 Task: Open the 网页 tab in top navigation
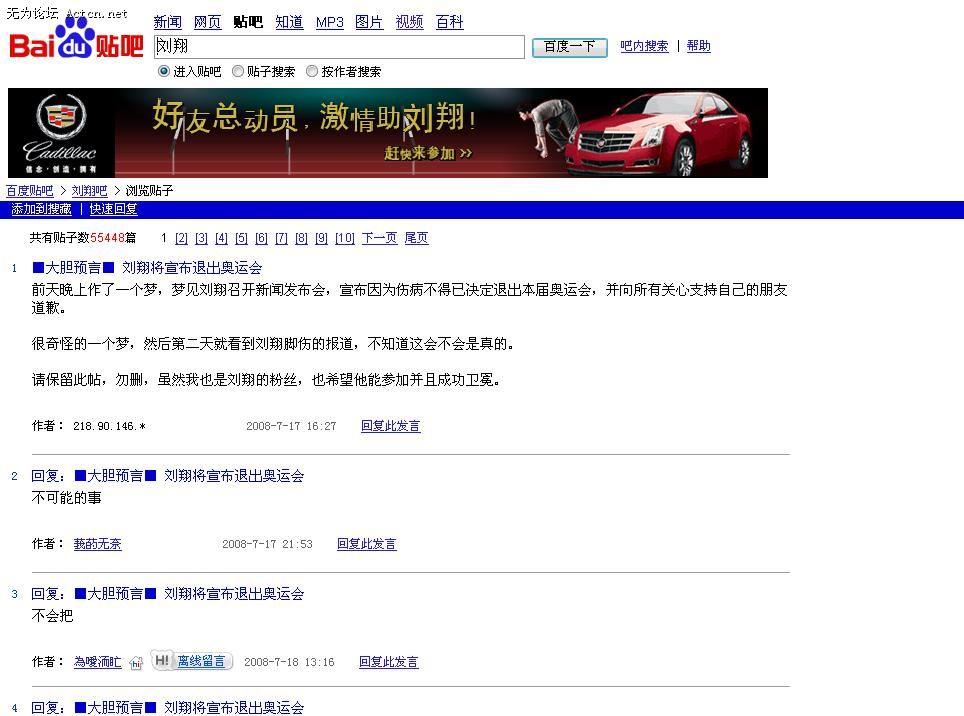tap(207, 22)
